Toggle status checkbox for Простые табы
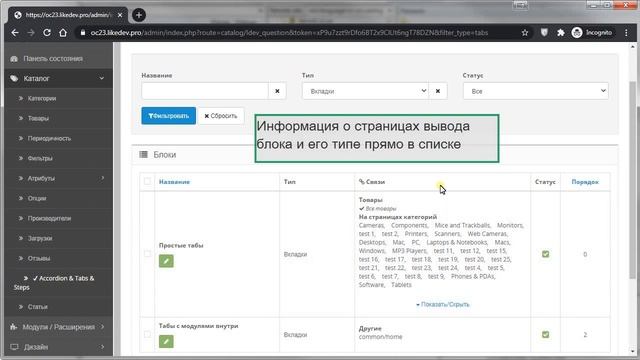 click(x=545, y=254)
